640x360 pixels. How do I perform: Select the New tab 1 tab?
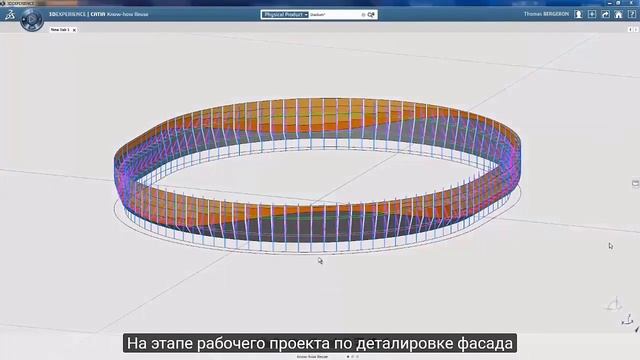[x=60, y=30]
